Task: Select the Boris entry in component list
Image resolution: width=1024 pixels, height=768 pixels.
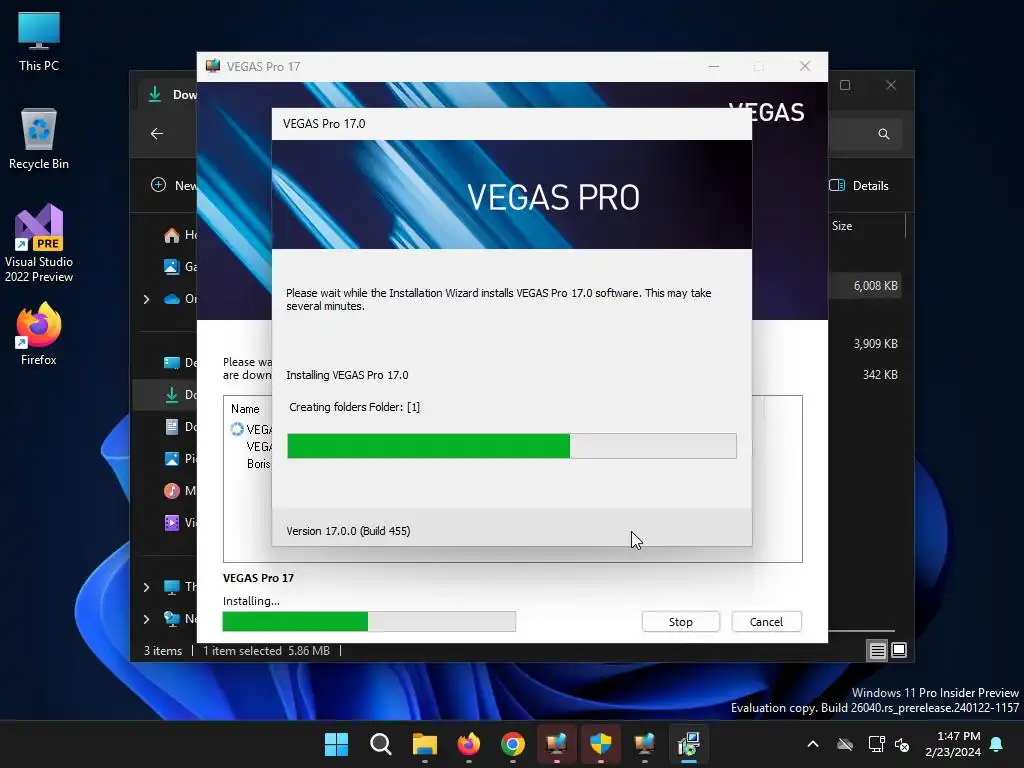Action: (x=259, y=464)
